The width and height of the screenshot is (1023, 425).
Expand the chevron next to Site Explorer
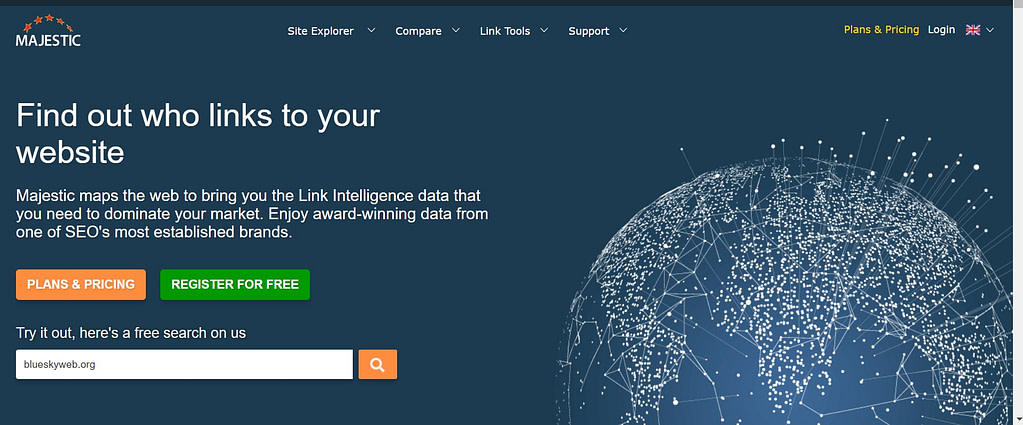click(x=371, y=30)
